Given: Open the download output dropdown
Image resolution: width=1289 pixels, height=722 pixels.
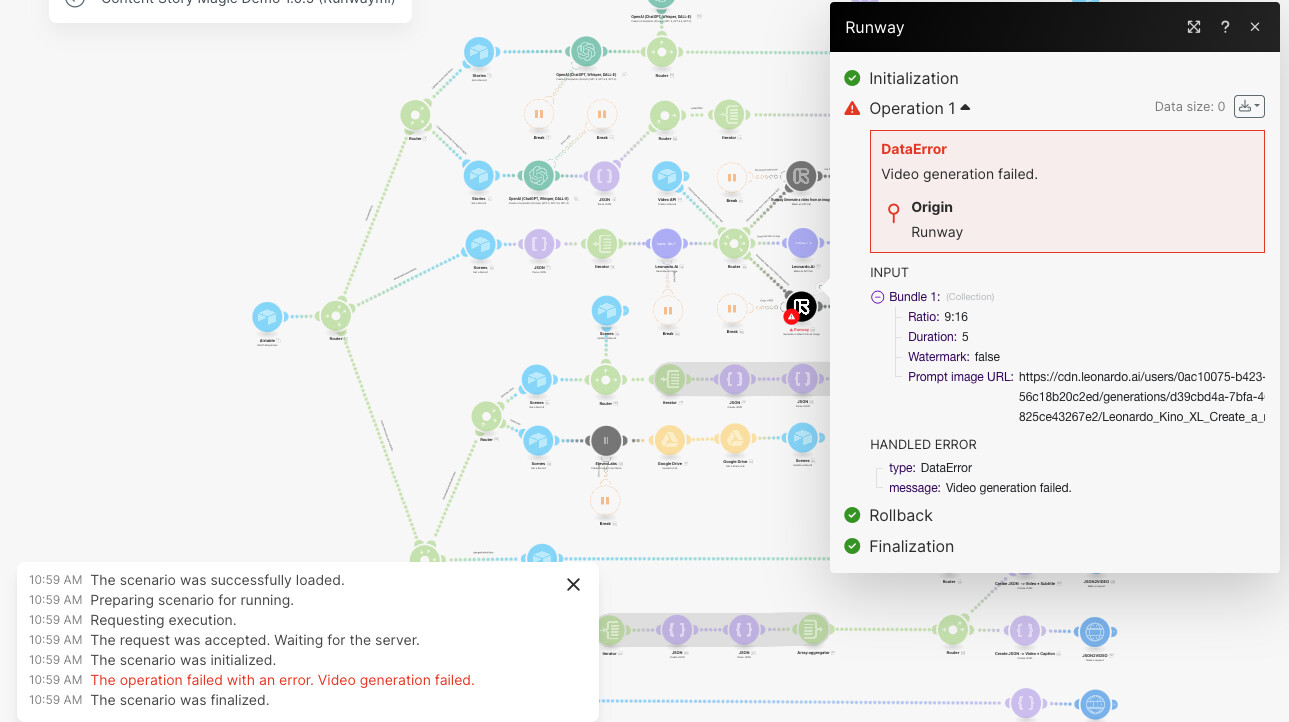Looking at the screenshot, I should click(x=1249, y=106).
